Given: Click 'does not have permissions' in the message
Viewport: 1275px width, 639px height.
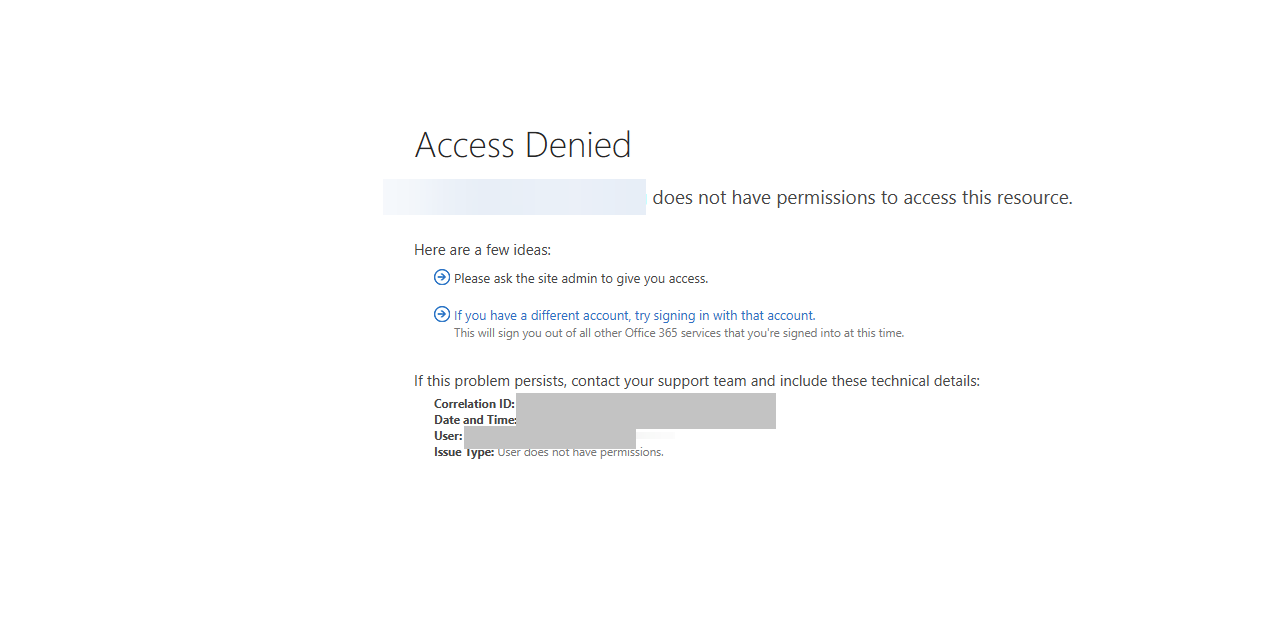Looking at the screenshot, I should point(764,198).
